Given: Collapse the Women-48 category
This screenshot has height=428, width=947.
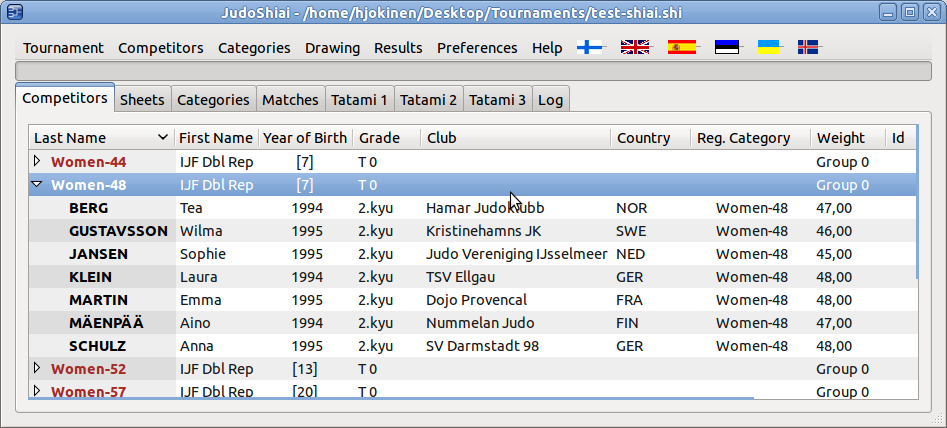Looking at the screenshot, I should point(37,185).
